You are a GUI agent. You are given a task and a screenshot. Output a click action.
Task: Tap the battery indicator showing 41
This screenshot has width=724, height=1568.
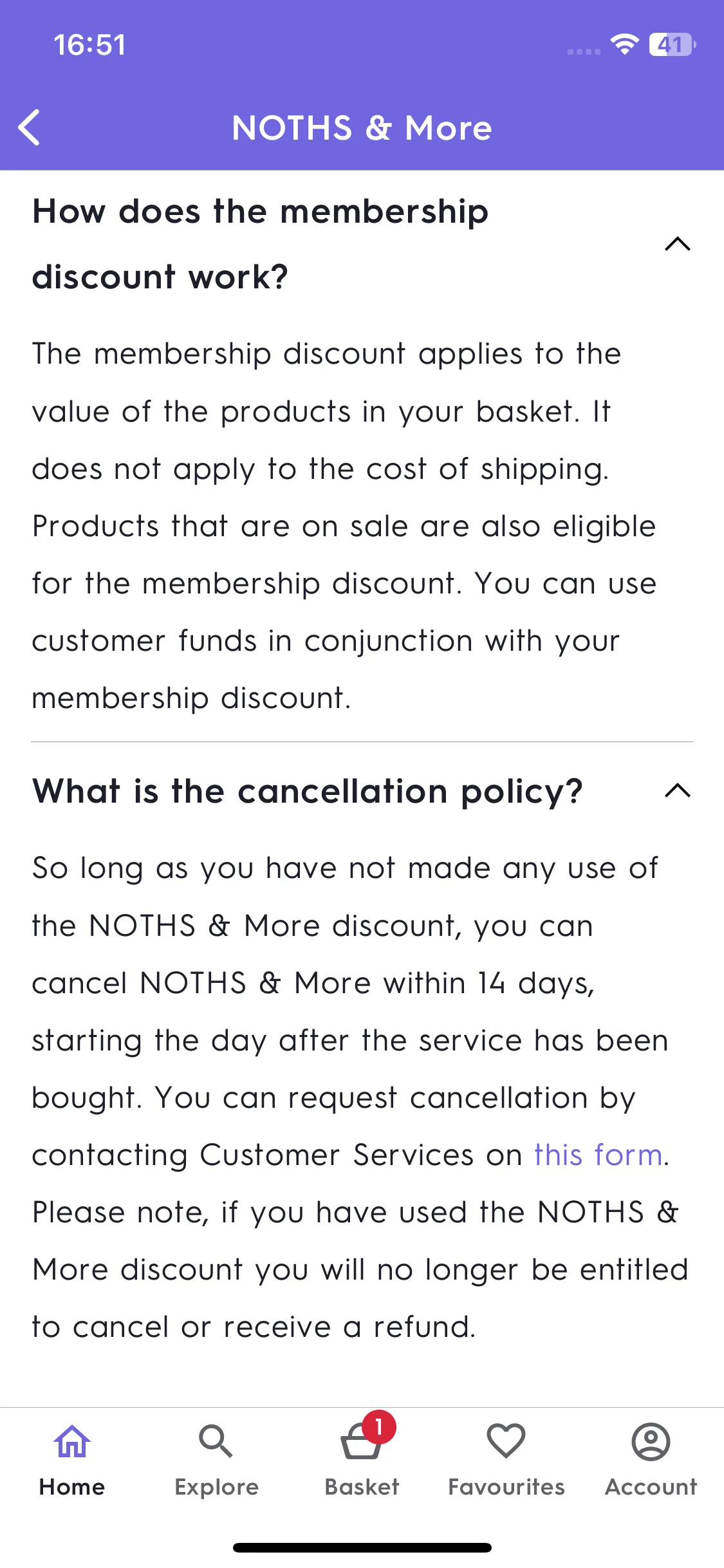[x=673, y=44]
